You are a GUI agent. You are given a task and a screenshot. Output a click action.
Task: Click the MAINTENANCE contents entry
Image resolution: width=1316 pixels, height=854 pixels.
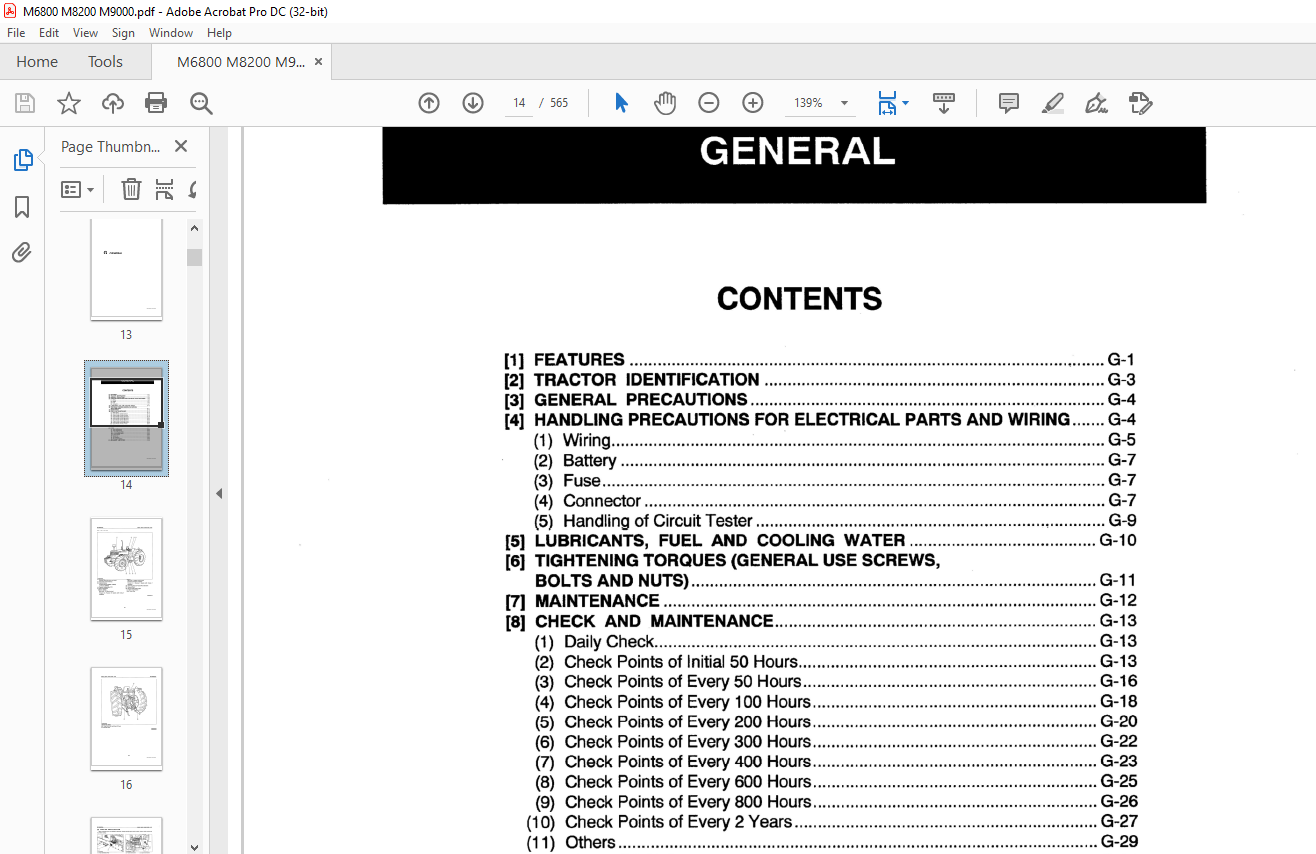(x=820, y=601)
